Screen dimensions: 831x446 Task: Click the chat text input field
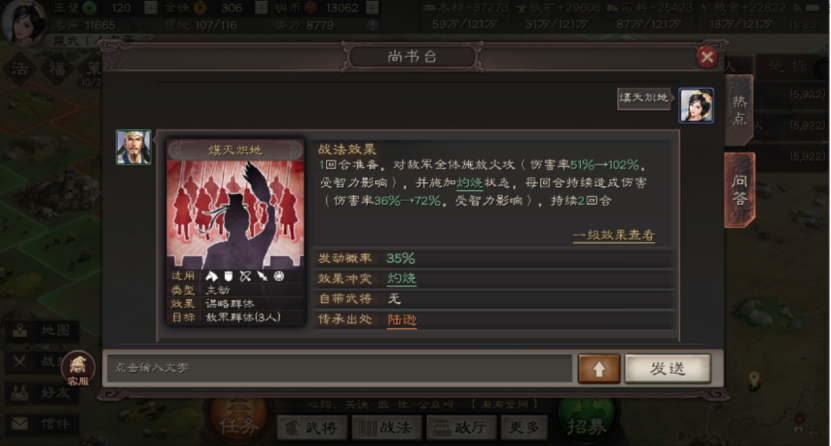tap(339, 368)
